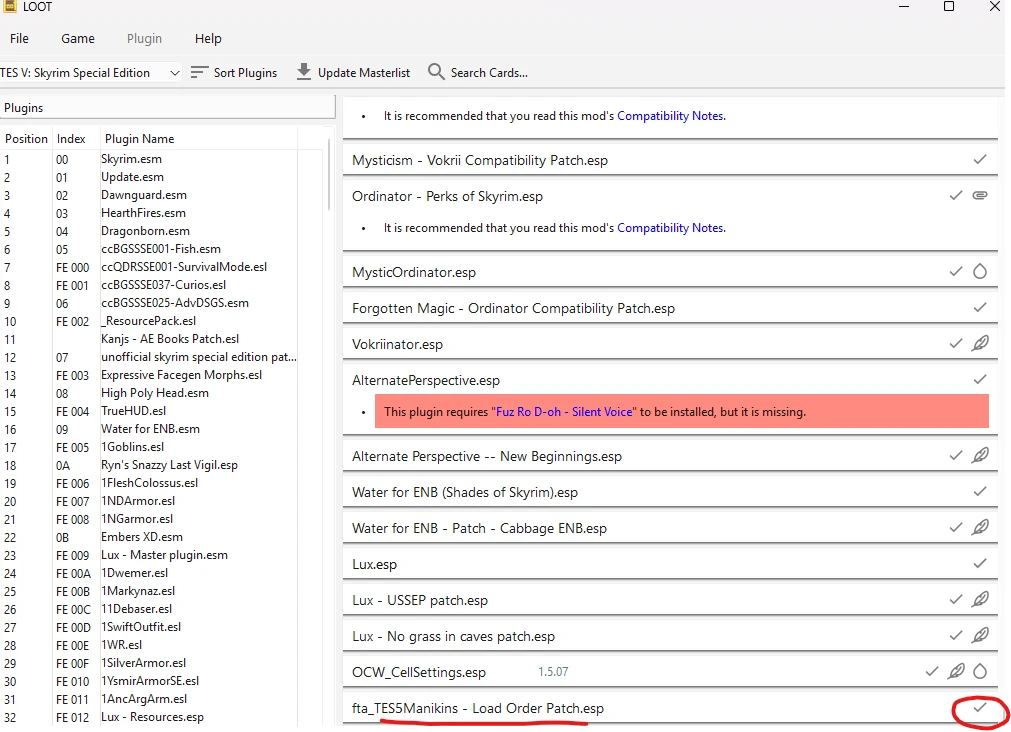Click feather icon on Lux - USSEP patch.esp
The width and height of the screenshot is (1011, 732).
[x=980, y=599]
